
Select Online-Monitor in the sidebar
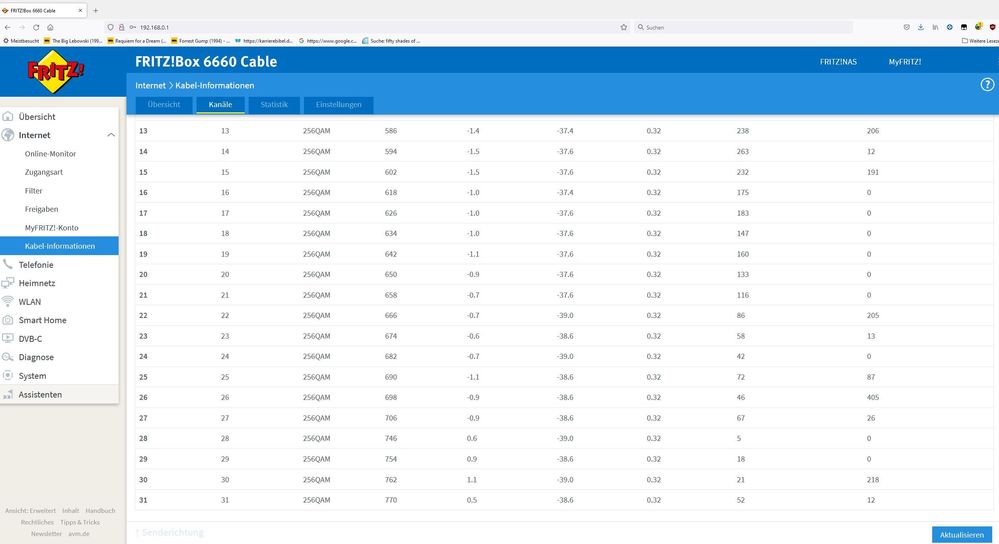pyautogui.click(x=50, y=154)
